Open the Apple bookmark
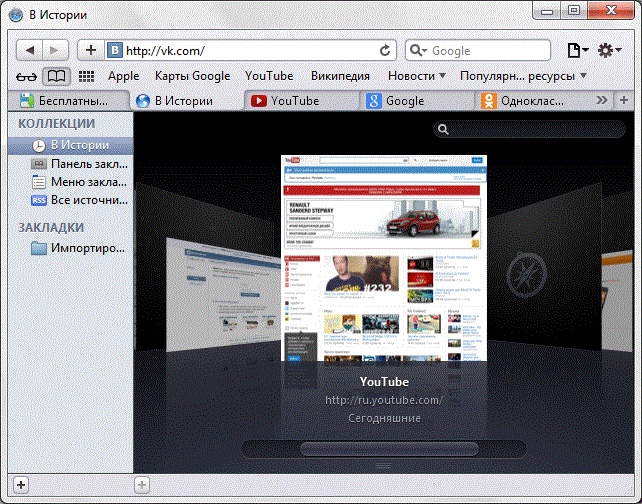 pos(123,76)
